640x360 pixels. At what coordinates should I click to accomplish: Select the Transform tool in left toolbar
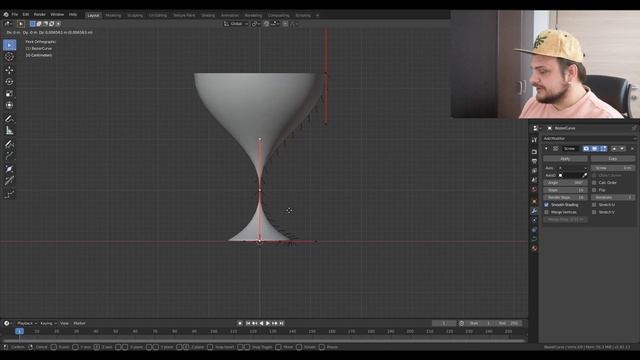9,105
